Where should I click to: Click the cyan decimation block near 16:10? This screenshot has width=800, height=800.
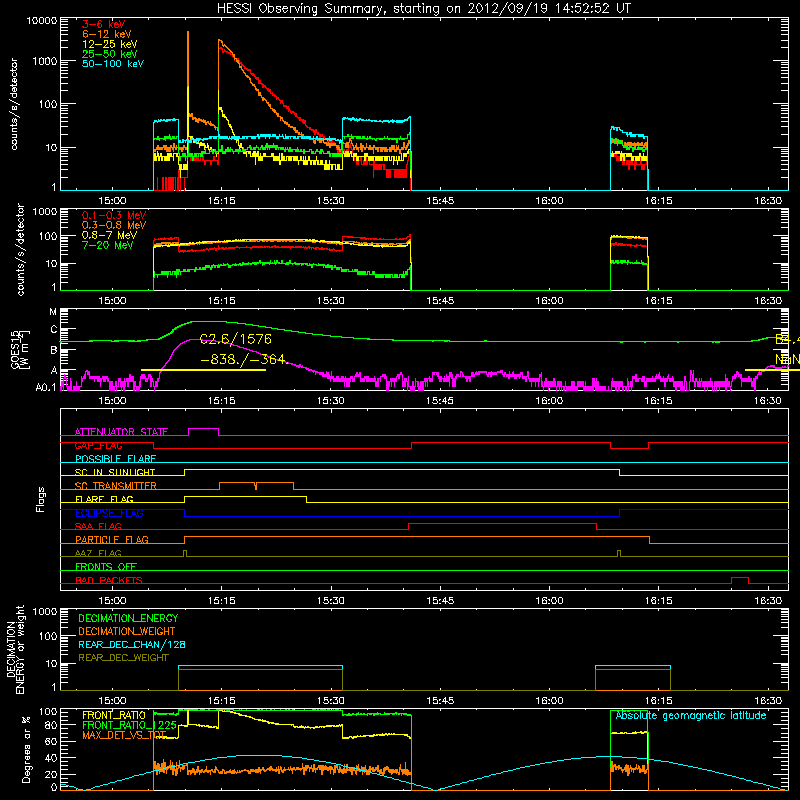click(633, 666)
